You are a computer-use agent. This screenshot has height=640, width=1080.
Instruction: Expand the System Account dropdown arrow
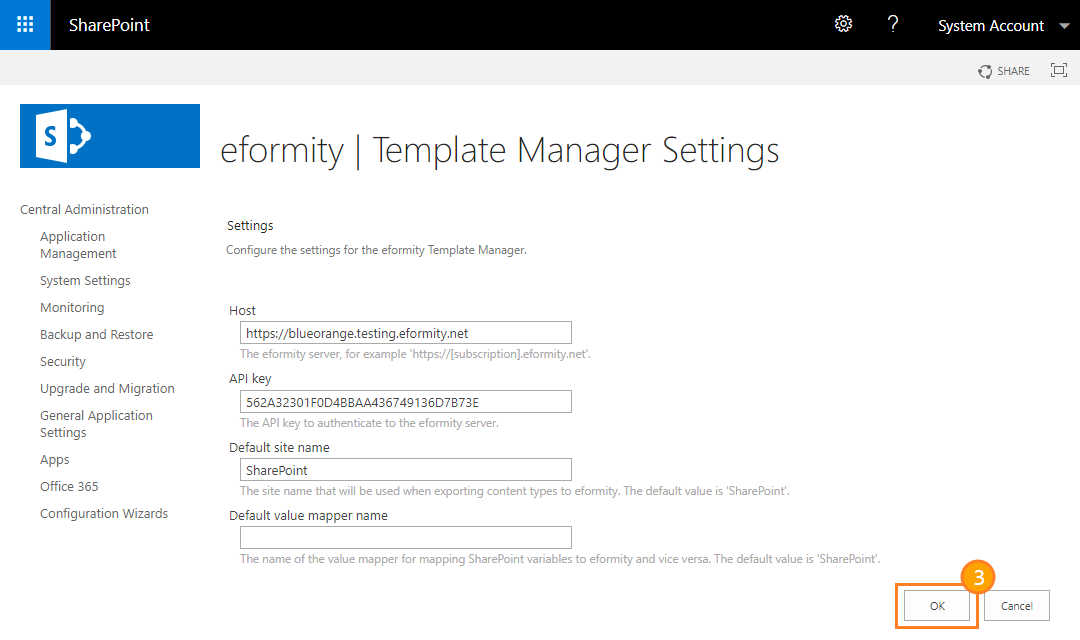click(1064, 26)
